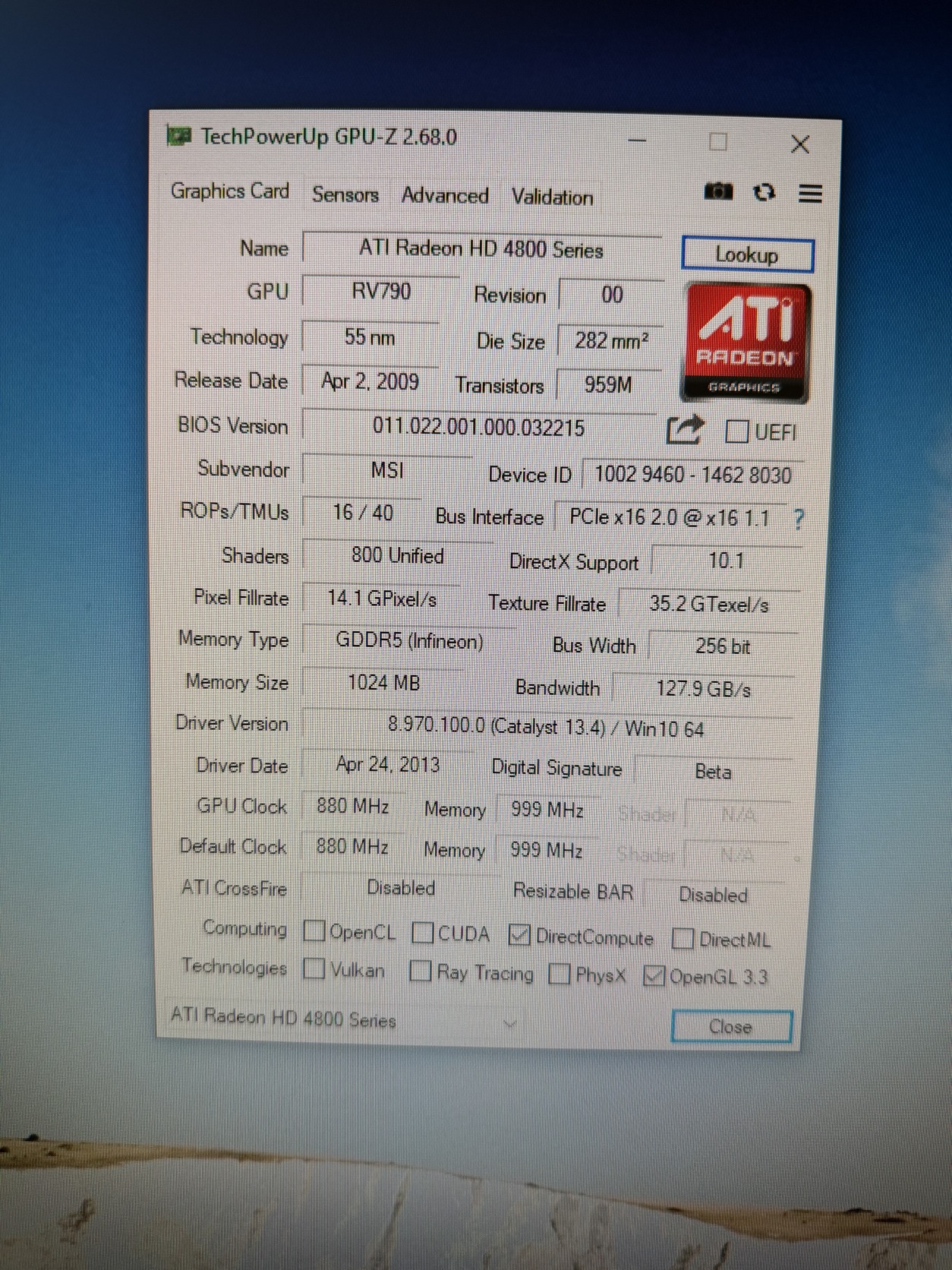
Task: Click the Lookup button
Action: pos(748,254)
